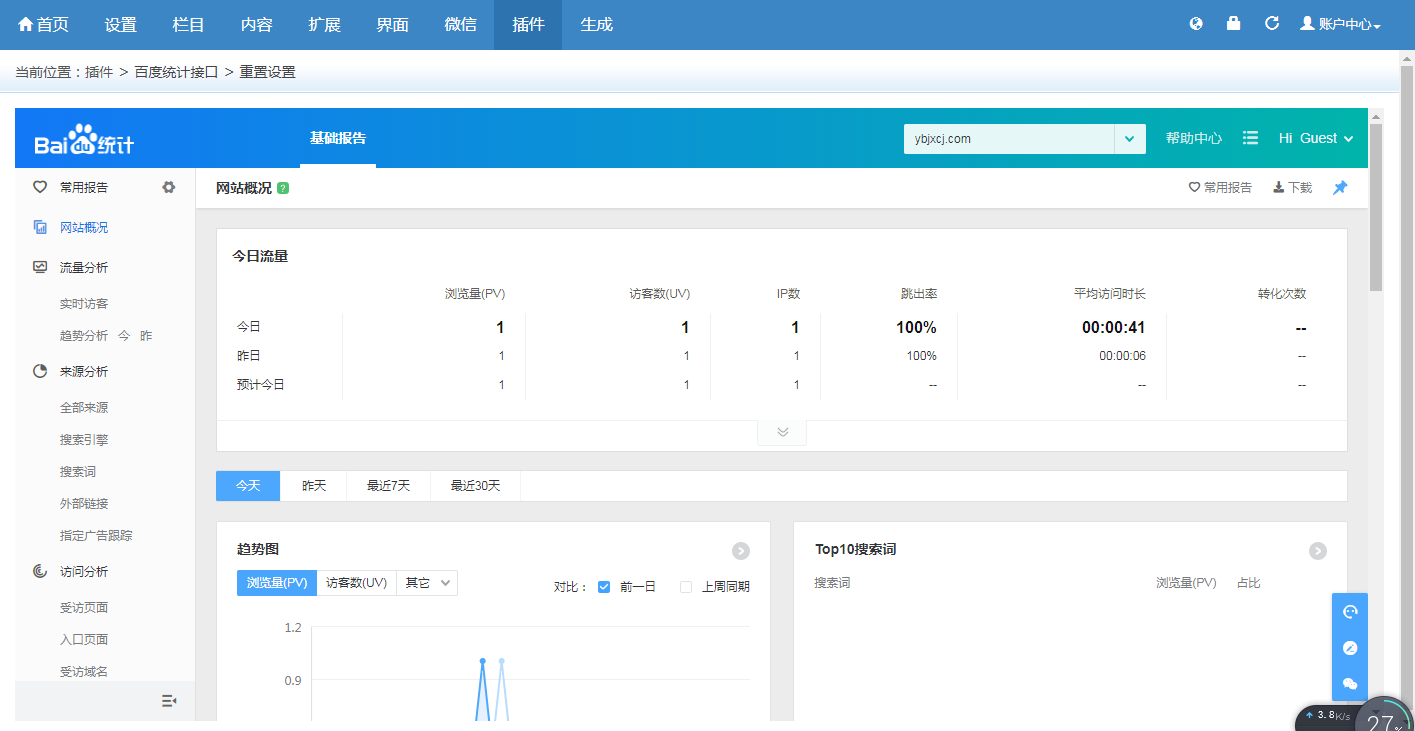Pin the report using the blue pin icon
Viewport: 1415px width, 731px height.
pyautogui.click(x=1340, y=187)
